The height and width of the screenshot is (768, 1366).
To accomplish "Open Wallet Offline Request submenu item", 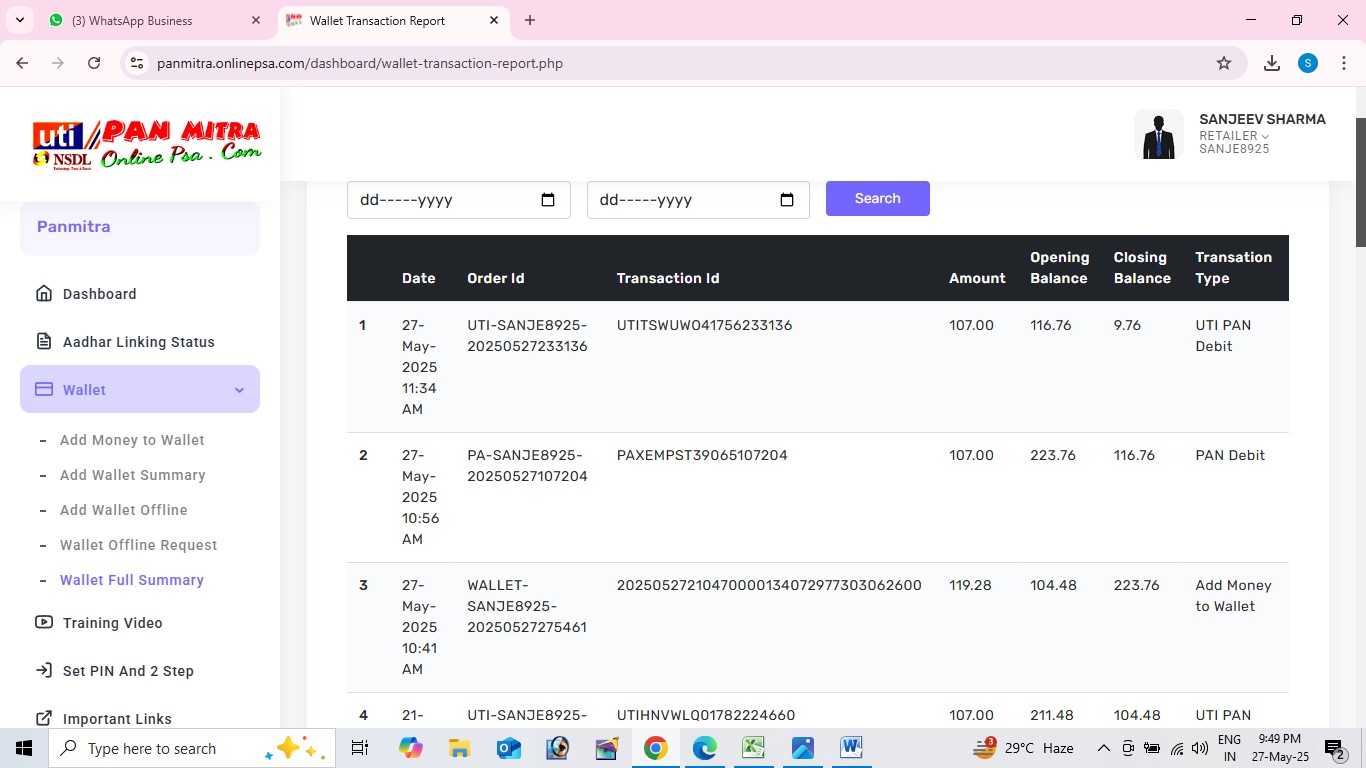I will tap(138, 545).
